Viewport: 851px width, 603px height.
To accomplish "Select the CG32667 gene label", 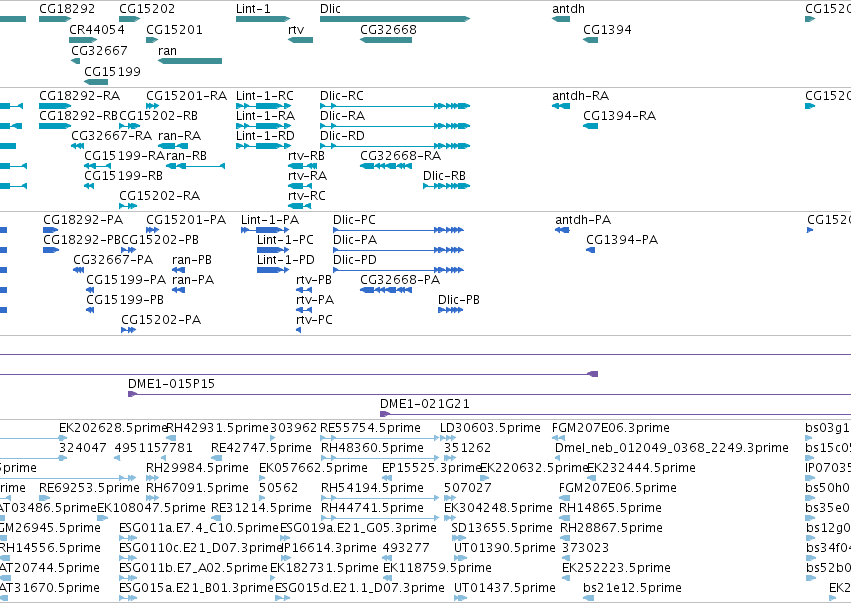I will [x=99, y=50].
